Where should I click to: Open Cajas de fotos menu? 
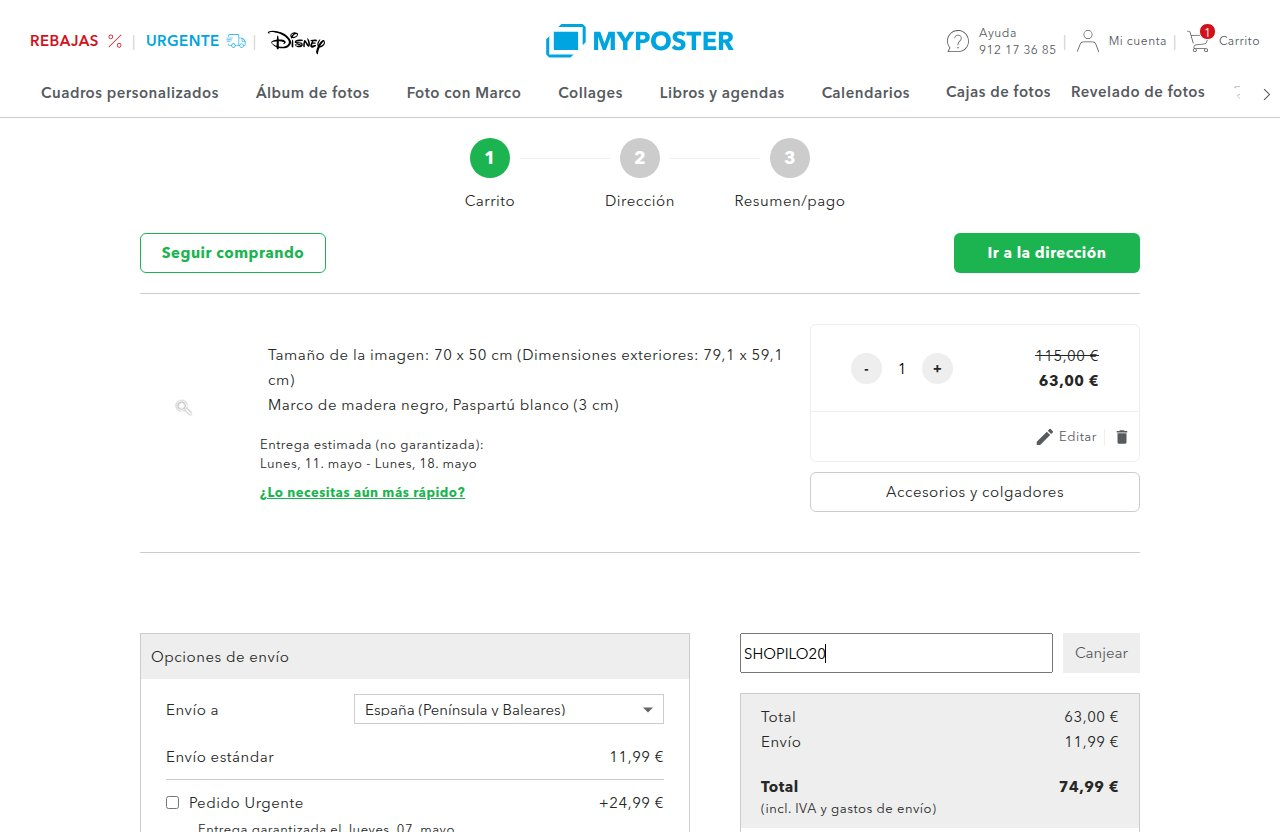[x=998, y=92]
